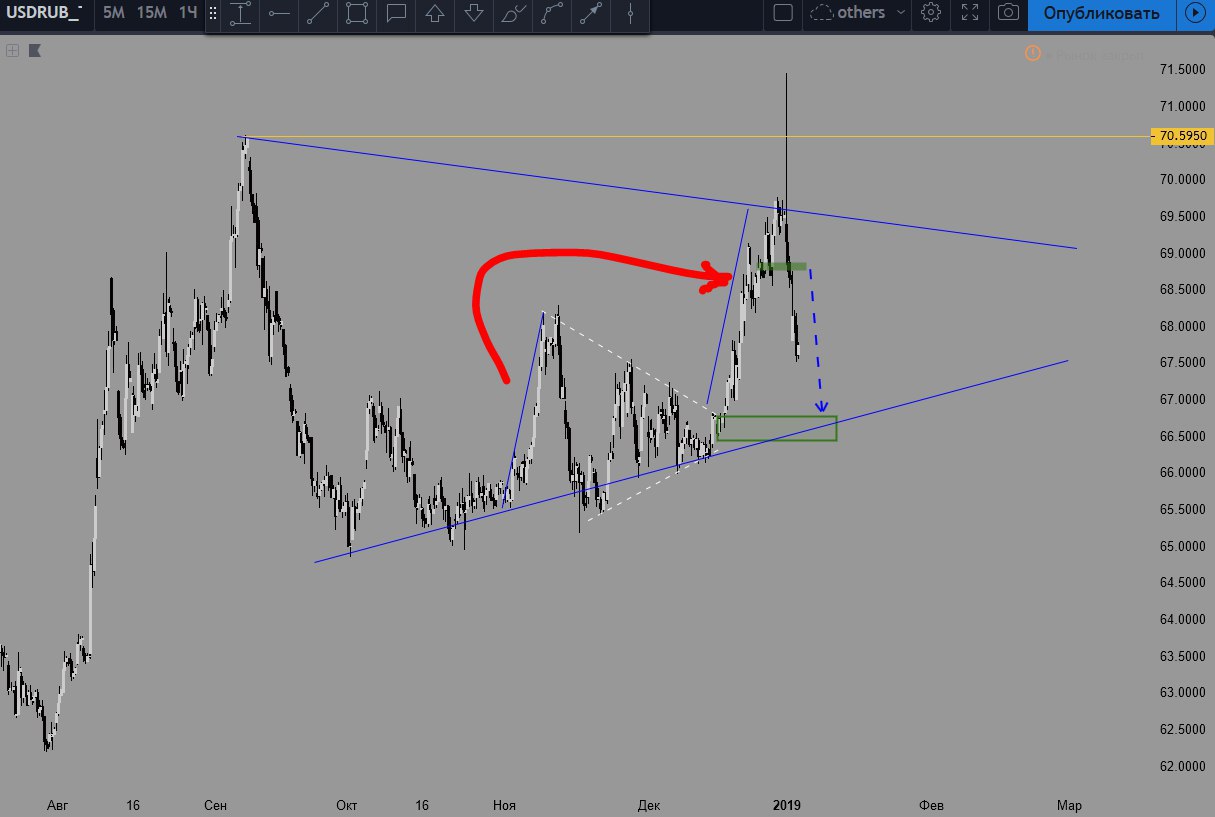
Task: Take a chart snapshot with camera icon
Action: (x=1009, y=13)
